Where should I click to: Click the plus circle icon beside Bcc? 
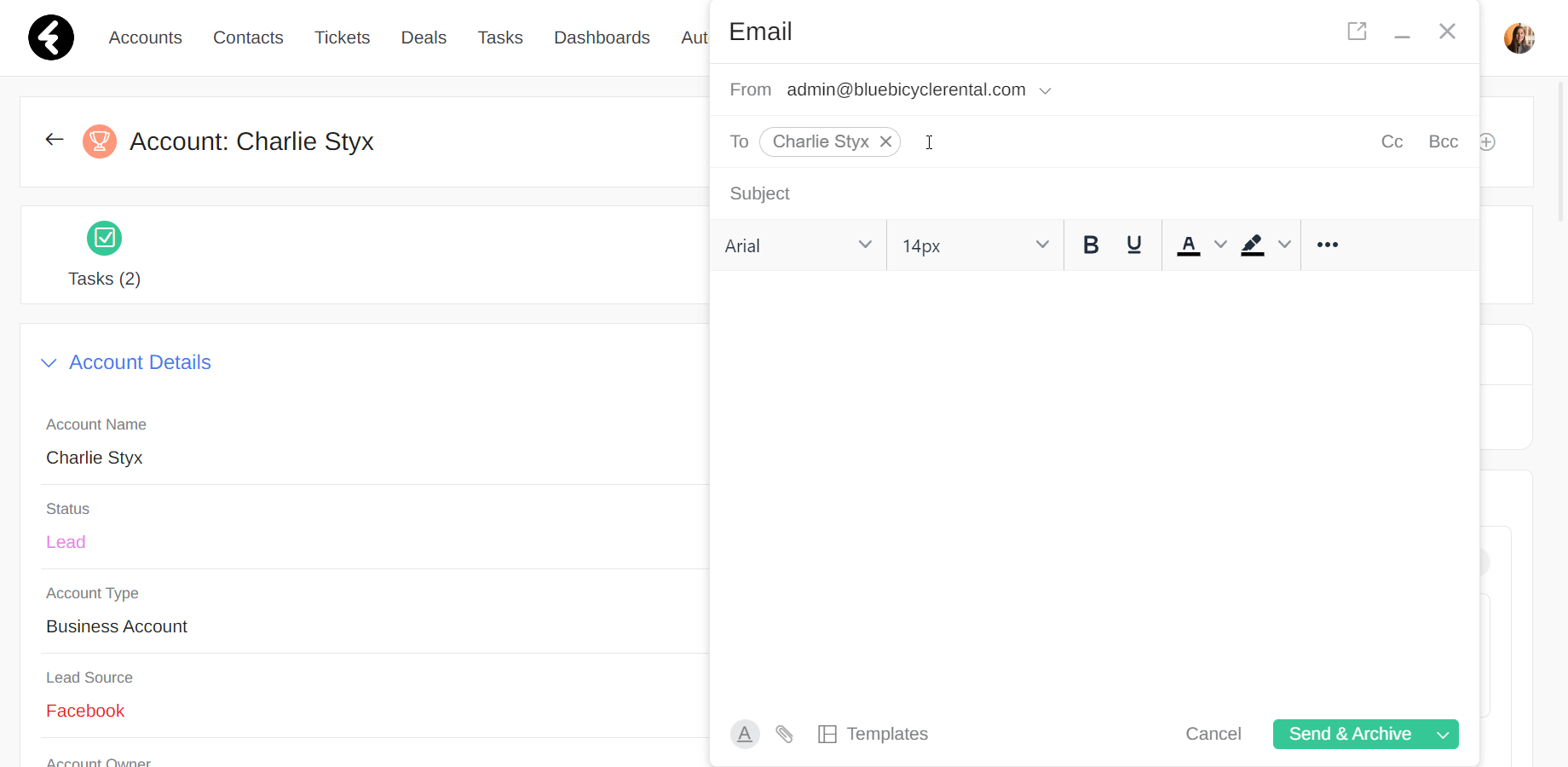tap(1487, 142)
